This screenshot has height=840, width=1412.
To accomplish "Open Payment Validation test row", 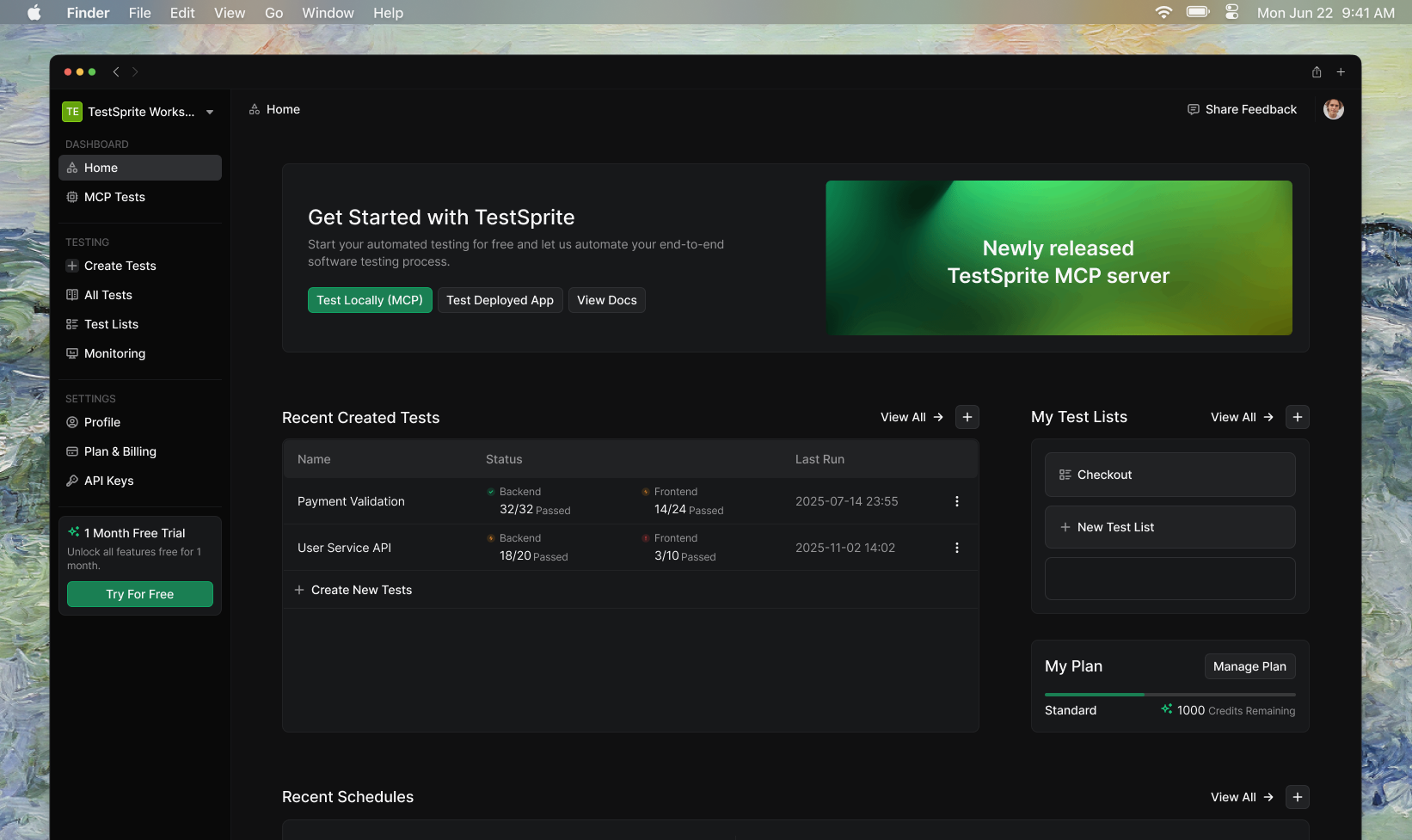I will coord(630,501).
